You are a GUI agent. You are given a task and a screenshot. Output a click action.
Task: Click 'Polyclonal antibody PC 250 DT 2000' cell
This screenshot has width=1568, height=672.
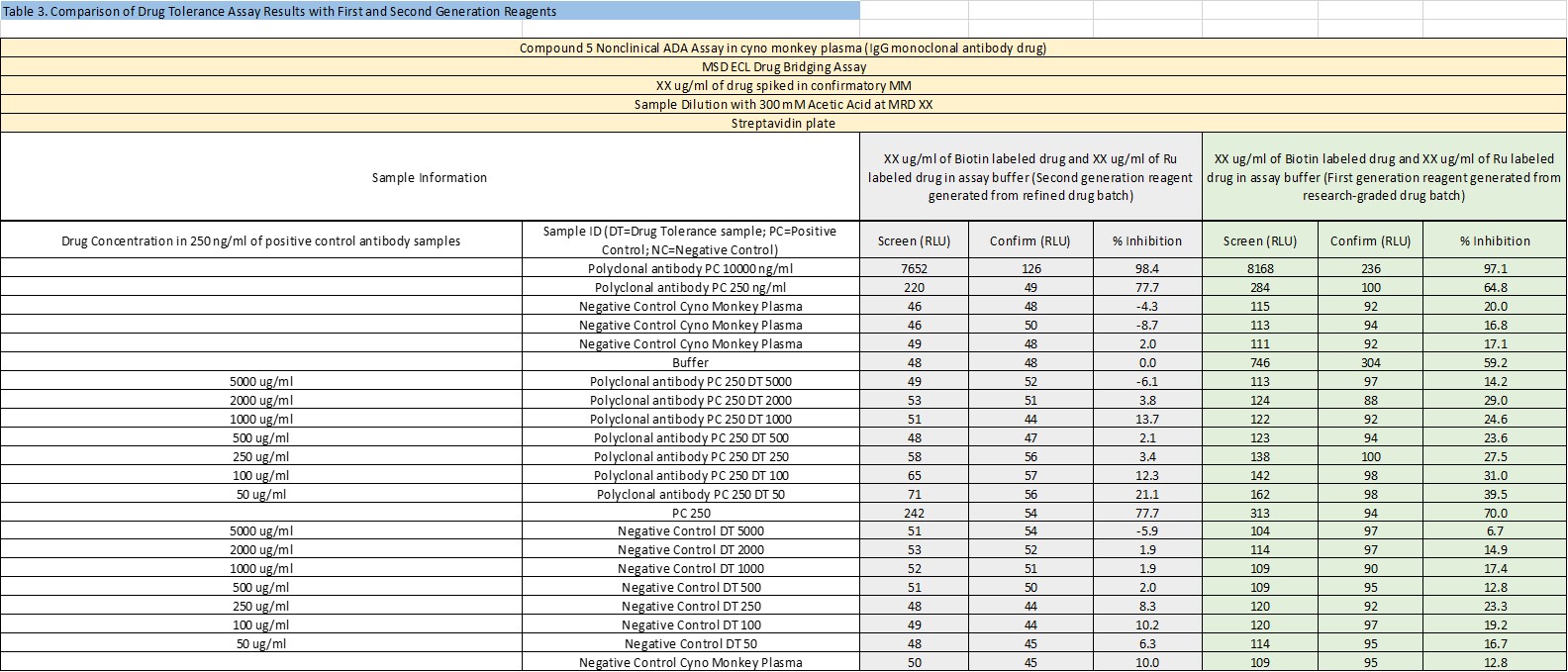click(690, 401)
